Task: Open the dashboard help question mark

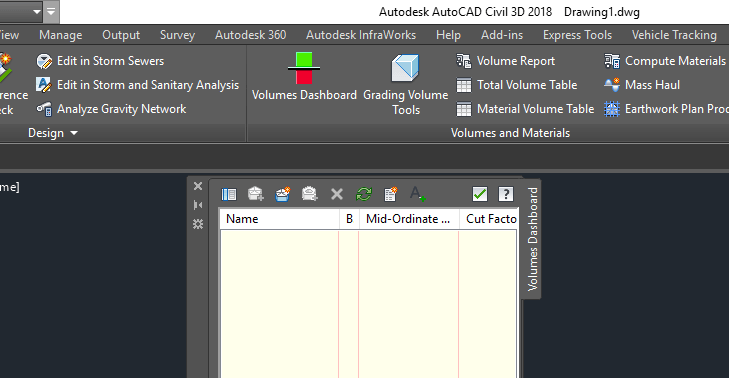Action: click(506, 194)
